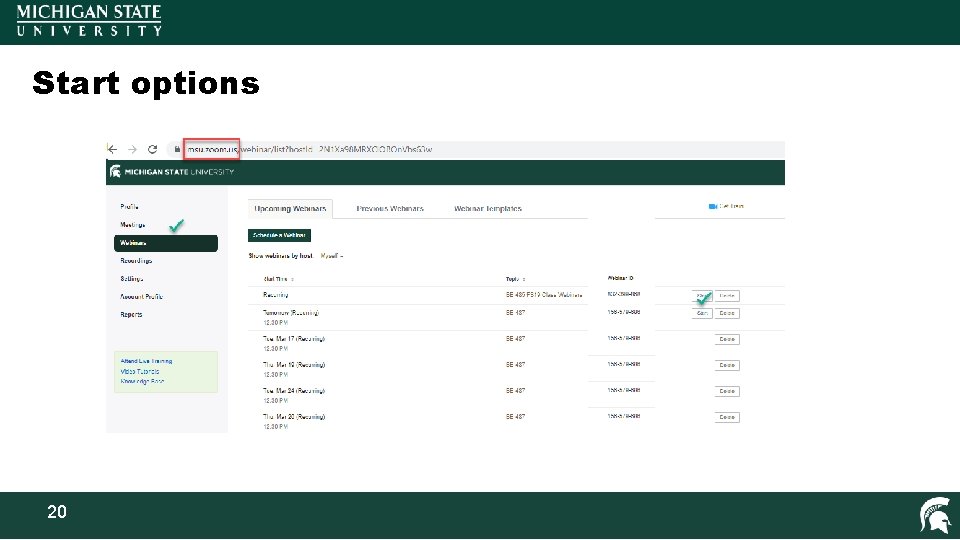
Task: Click the SE 487 topic in Tomorrow row
Action: coord(515,313)
